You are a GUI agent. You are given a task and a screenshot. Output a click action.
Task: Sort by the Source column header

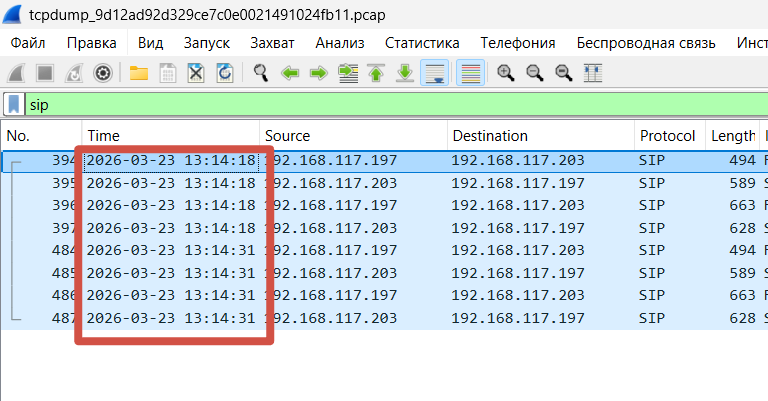click(353, 136)
